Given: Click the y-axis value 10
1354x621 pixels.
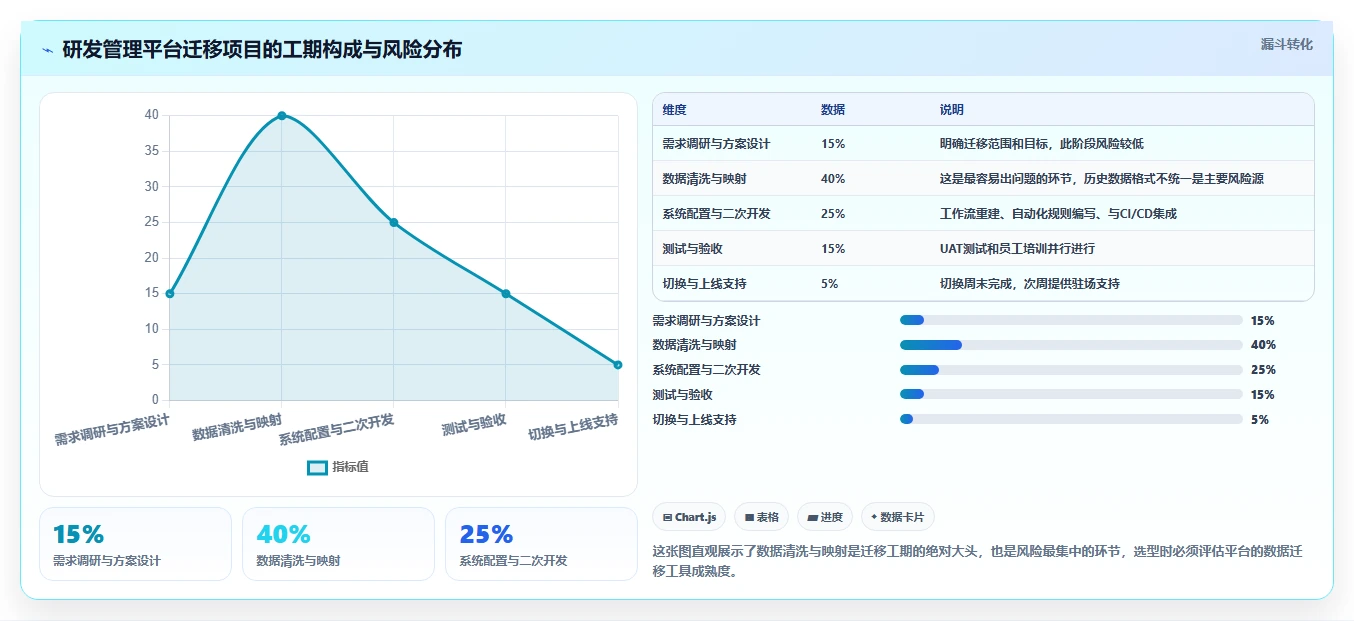Looking at the screenshot, I should click(x=151, y=329).
